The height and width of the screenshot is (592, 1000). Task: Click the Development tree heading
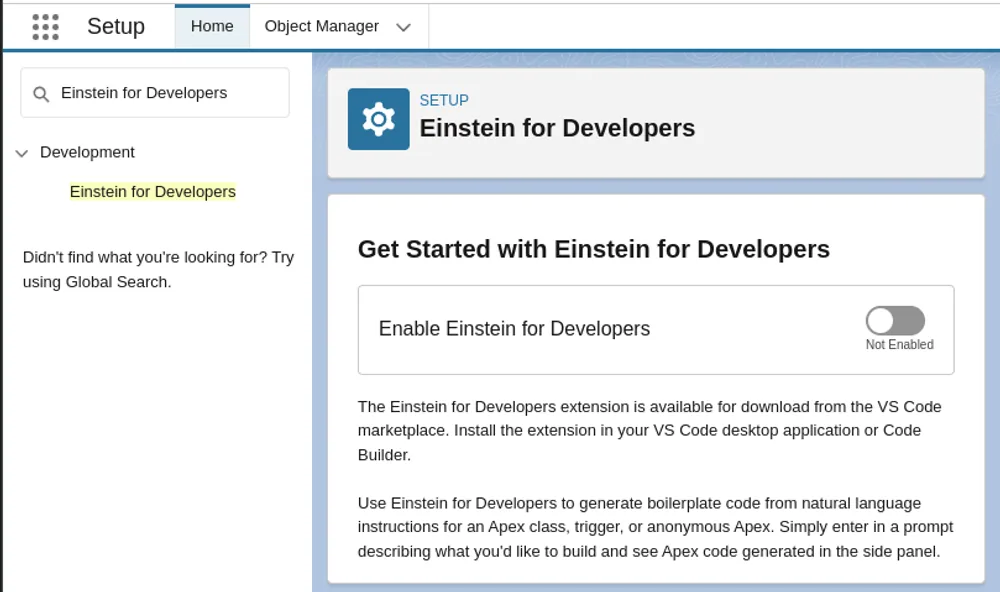pos(87,152)
